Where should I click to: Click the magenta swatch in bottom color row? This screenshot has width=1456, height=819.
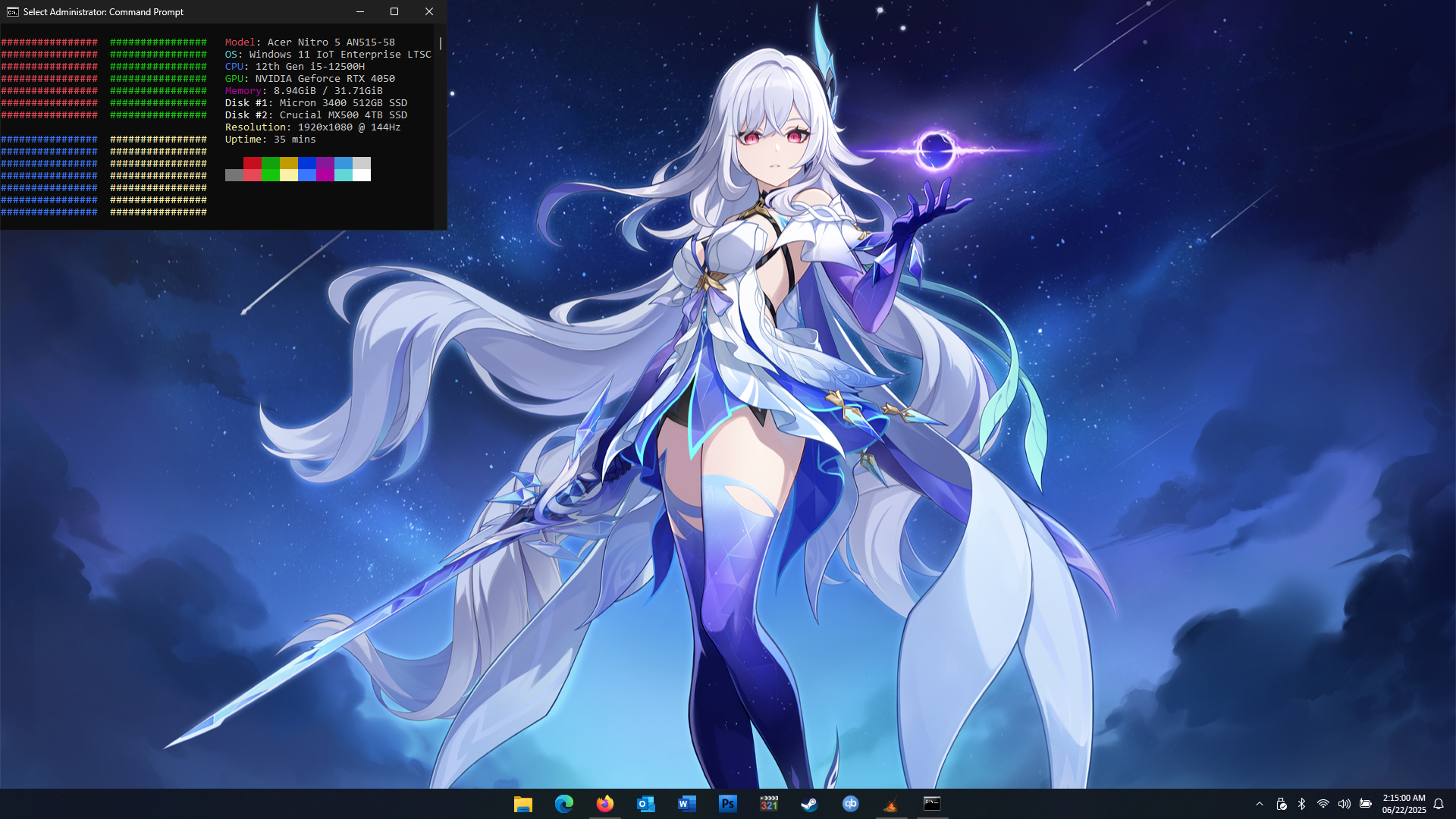point(325,175)
